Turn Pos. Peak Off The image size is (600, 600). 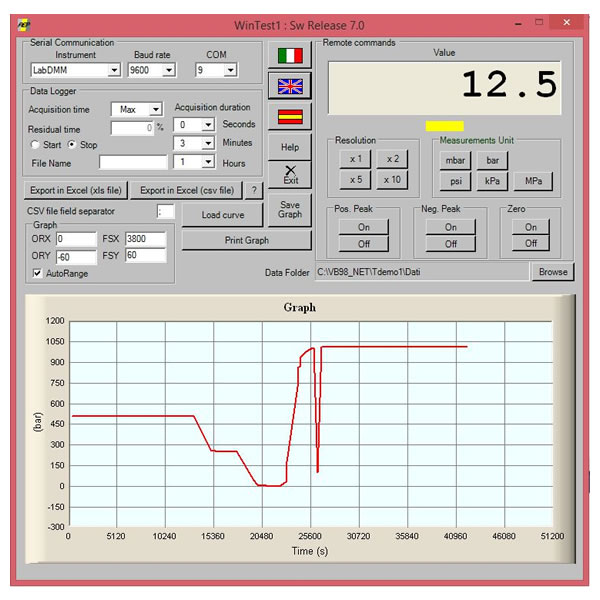coord(364,244)
